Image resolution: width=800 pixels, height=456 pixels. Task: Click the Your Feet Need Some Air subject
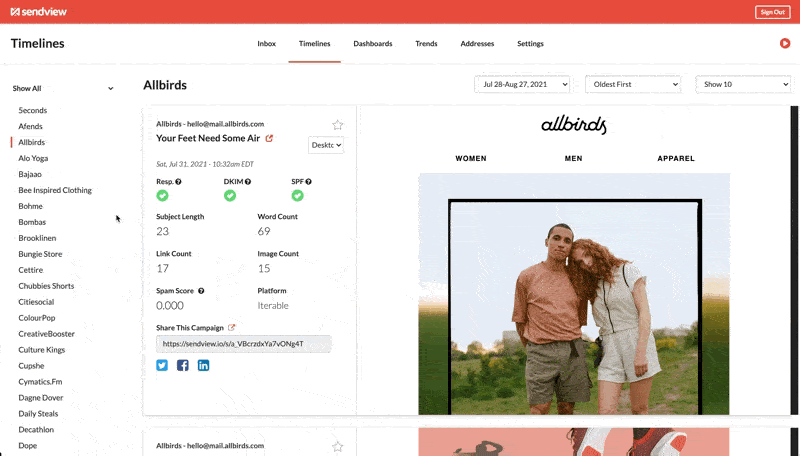[208, 138]
